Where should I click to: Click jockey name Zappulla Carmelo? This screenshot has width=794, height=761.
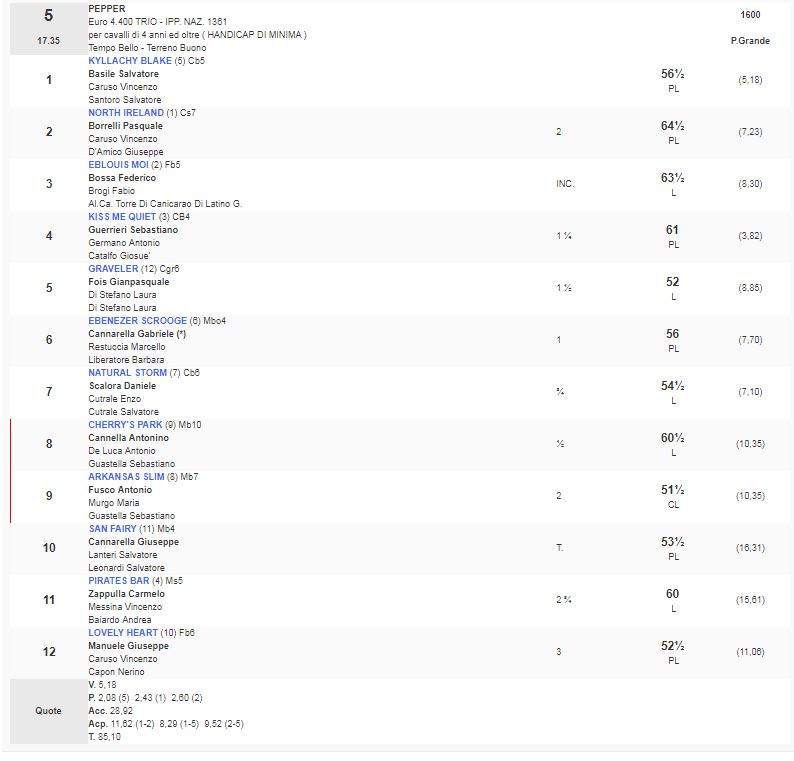[x=126, y=594]
